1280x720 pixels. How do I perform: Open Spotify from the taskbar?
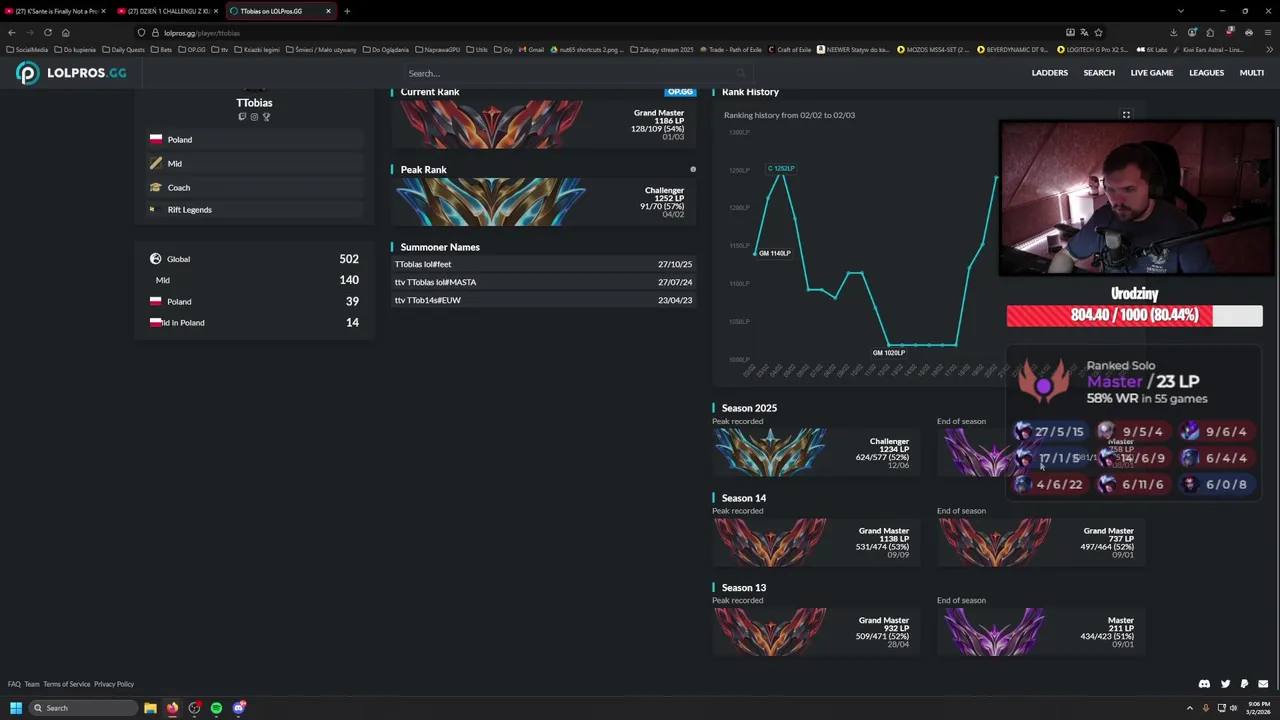[x=216, y=708]
